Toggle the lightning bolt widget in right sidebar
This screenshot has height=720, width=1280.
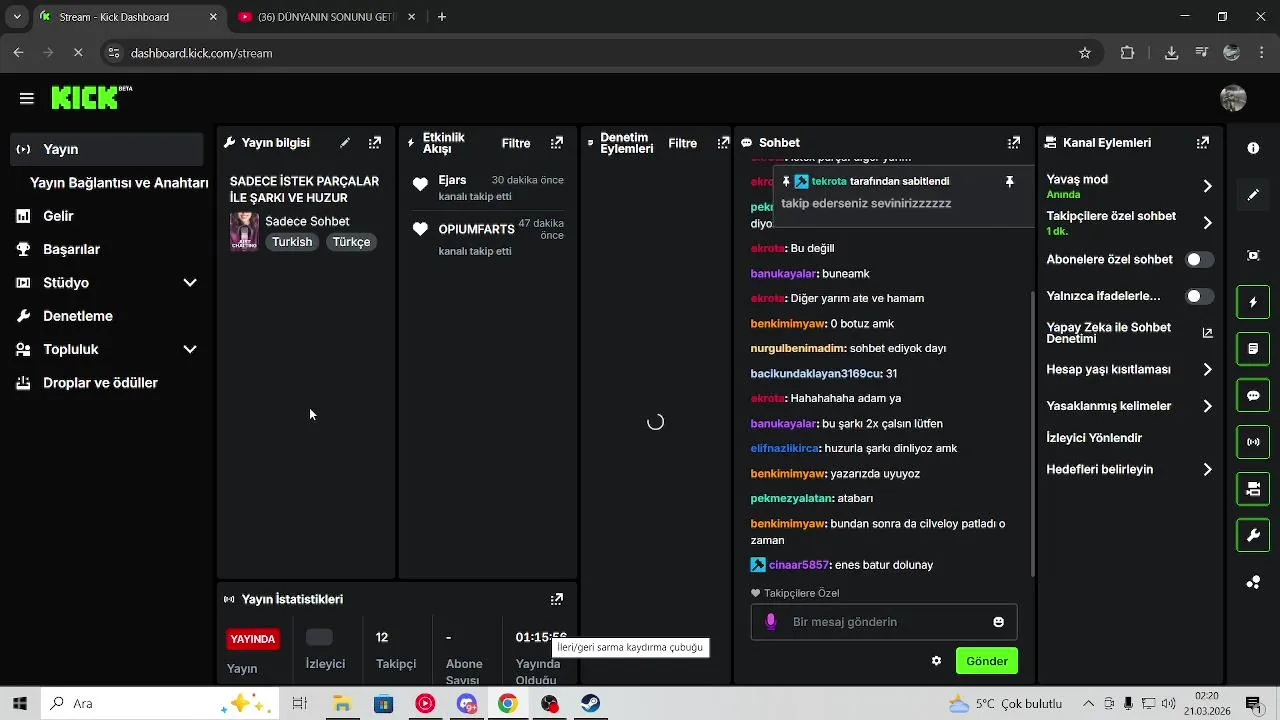[1253, 302]
